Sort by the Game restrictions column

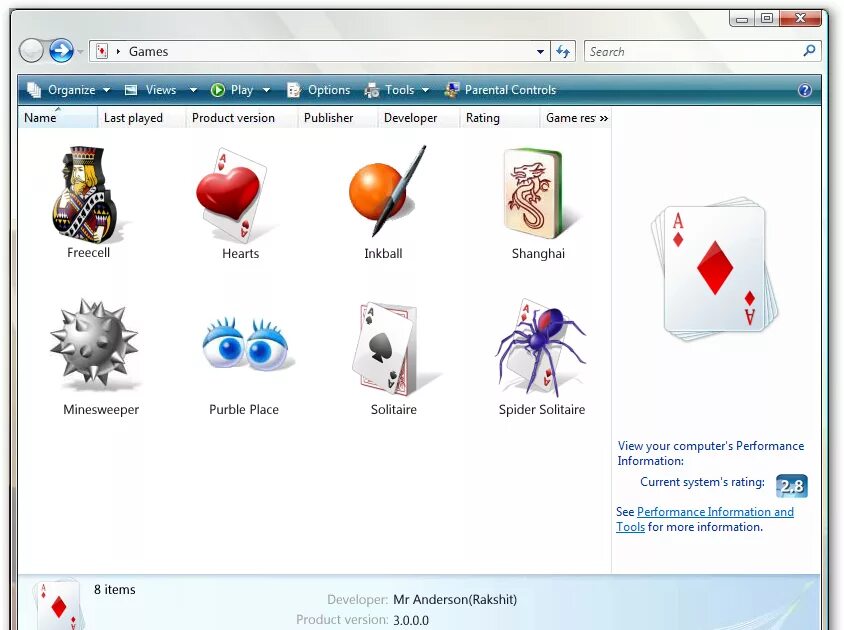tap(569, 117)
